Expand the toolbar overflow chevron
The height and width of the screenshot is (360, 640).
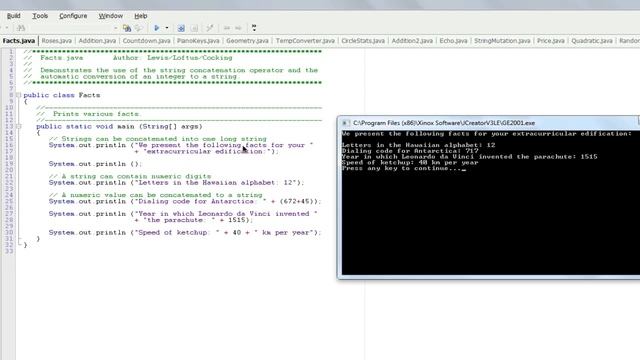point(254,28)
